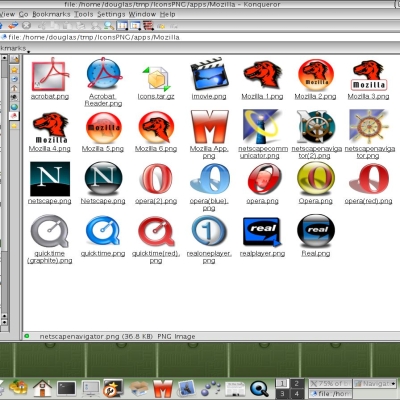400x400 pixels.
Task: Select the round Real.png icon
Action: click(x=316, y=230)
